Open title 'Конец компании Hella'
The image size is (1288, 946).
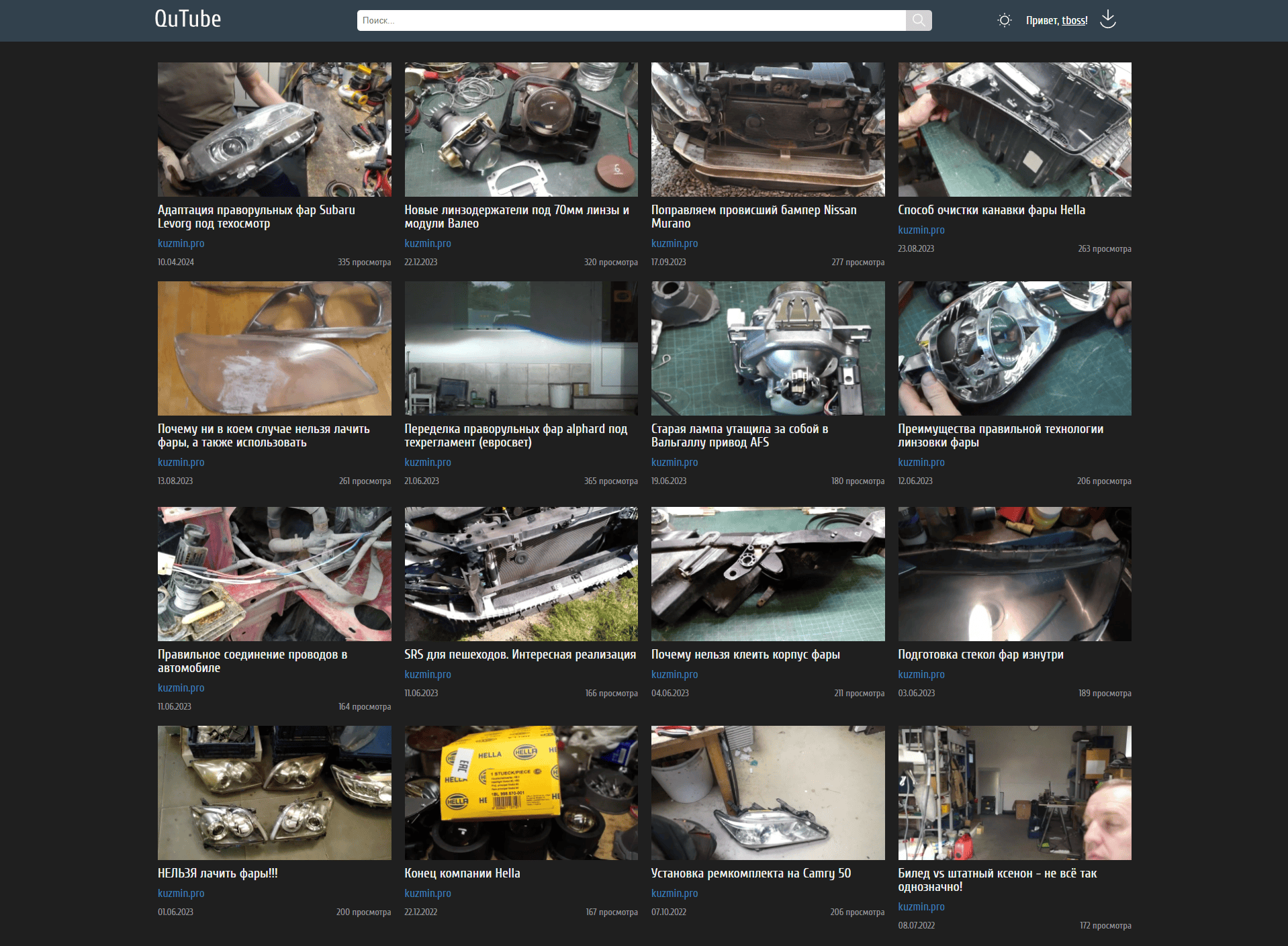(462, 873)
